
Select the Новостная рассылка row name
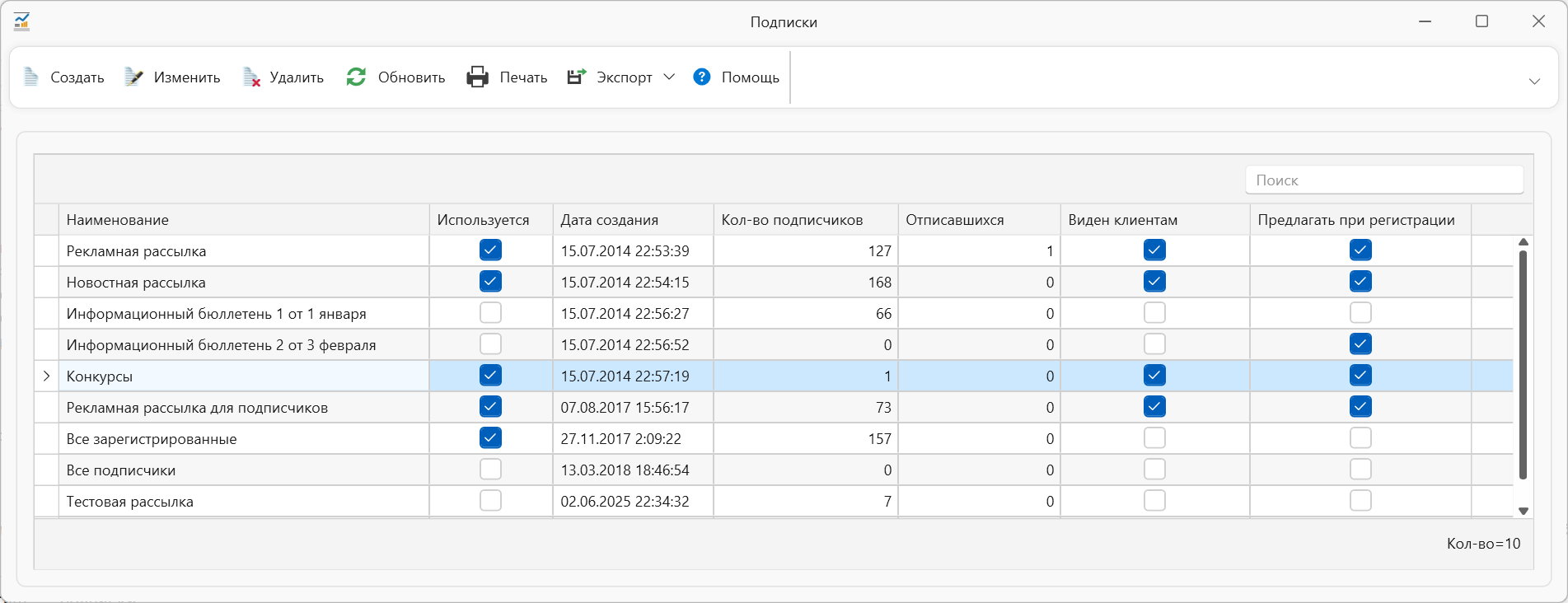click(136, 283)
